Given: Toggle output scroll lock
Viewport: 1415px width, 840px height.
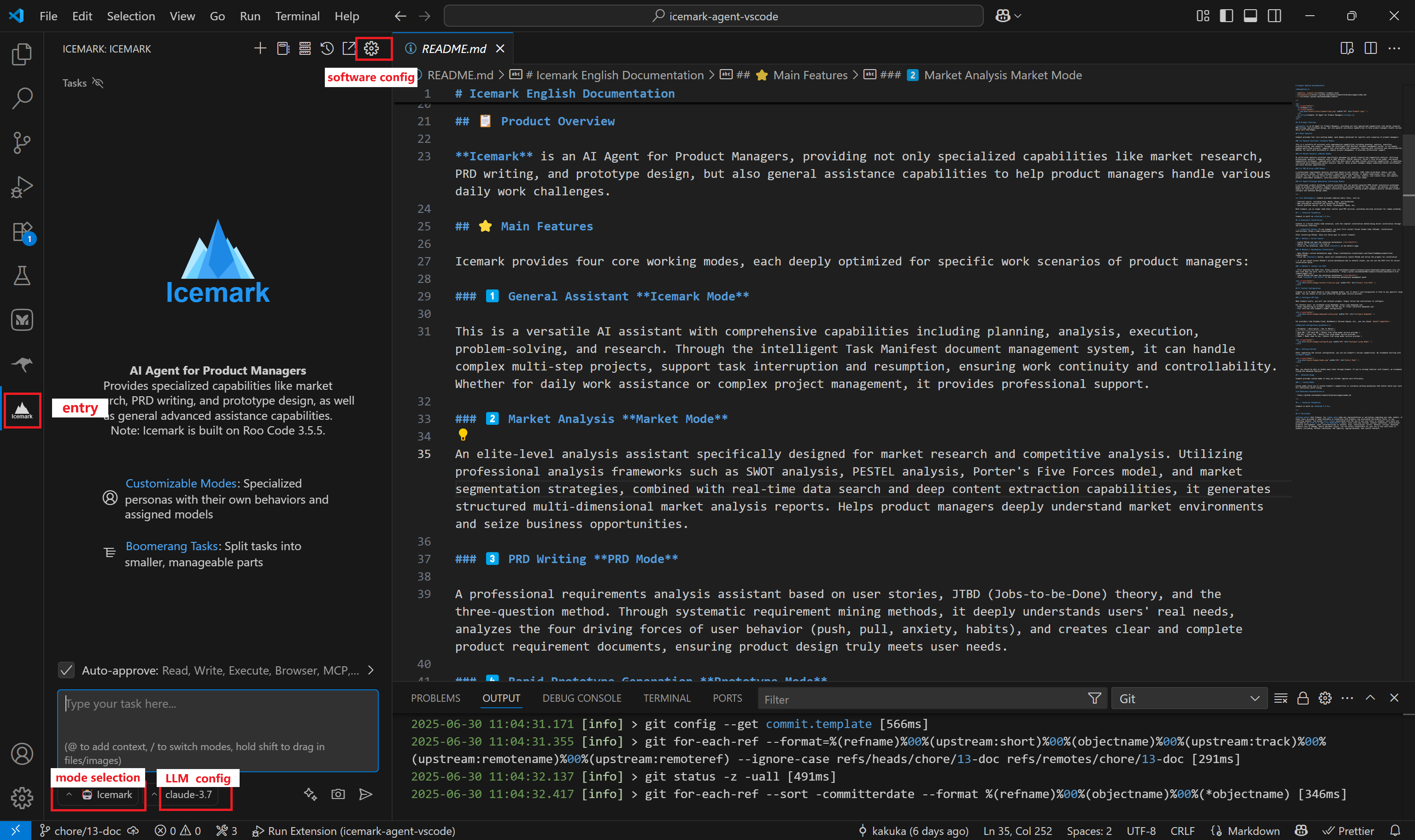Looking at the screenshot, I should click(x=1303, y=699).
